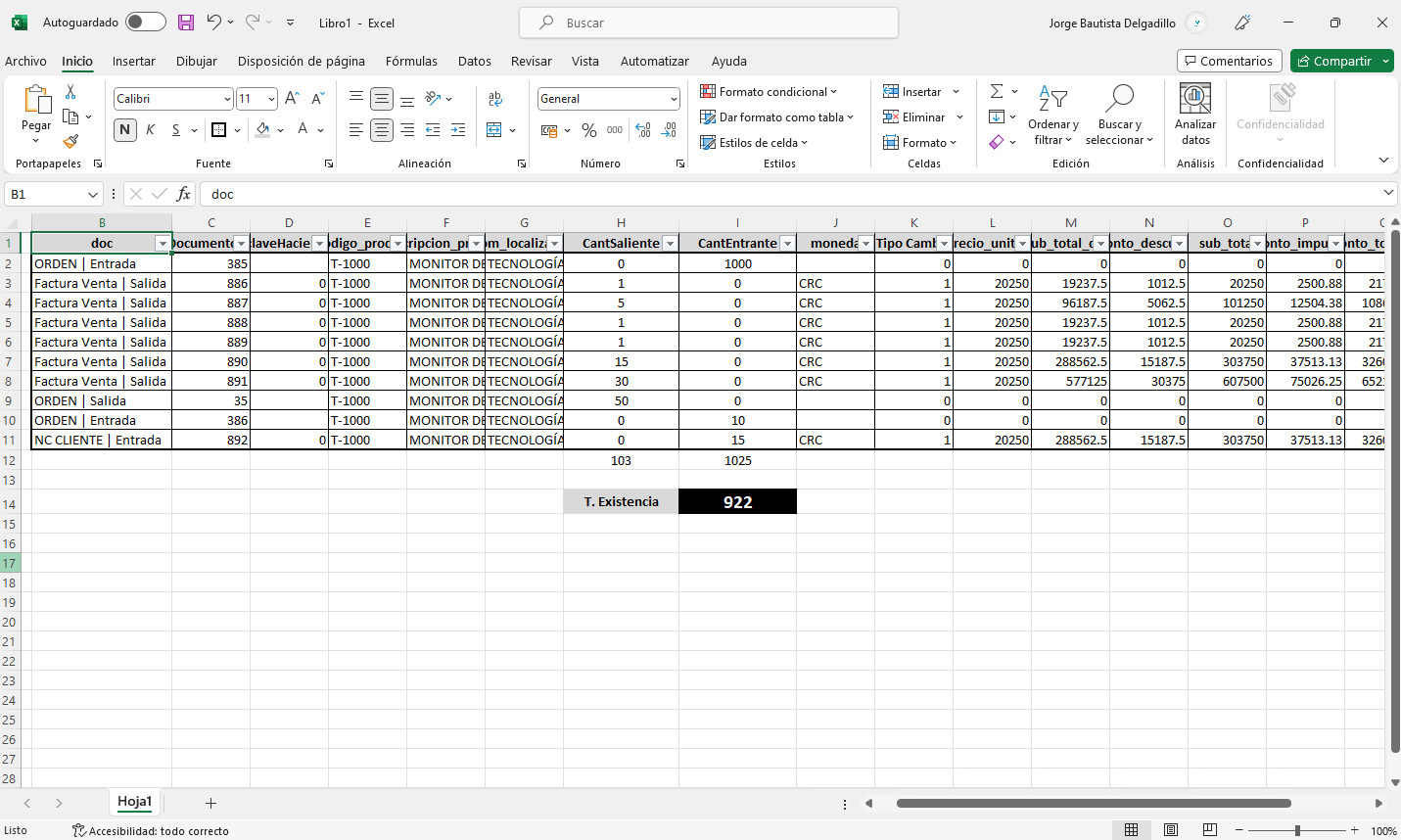This screenshot has height=840, width=1401.
Task: Click the Cut scissors icon
Action: coord(70,92)
